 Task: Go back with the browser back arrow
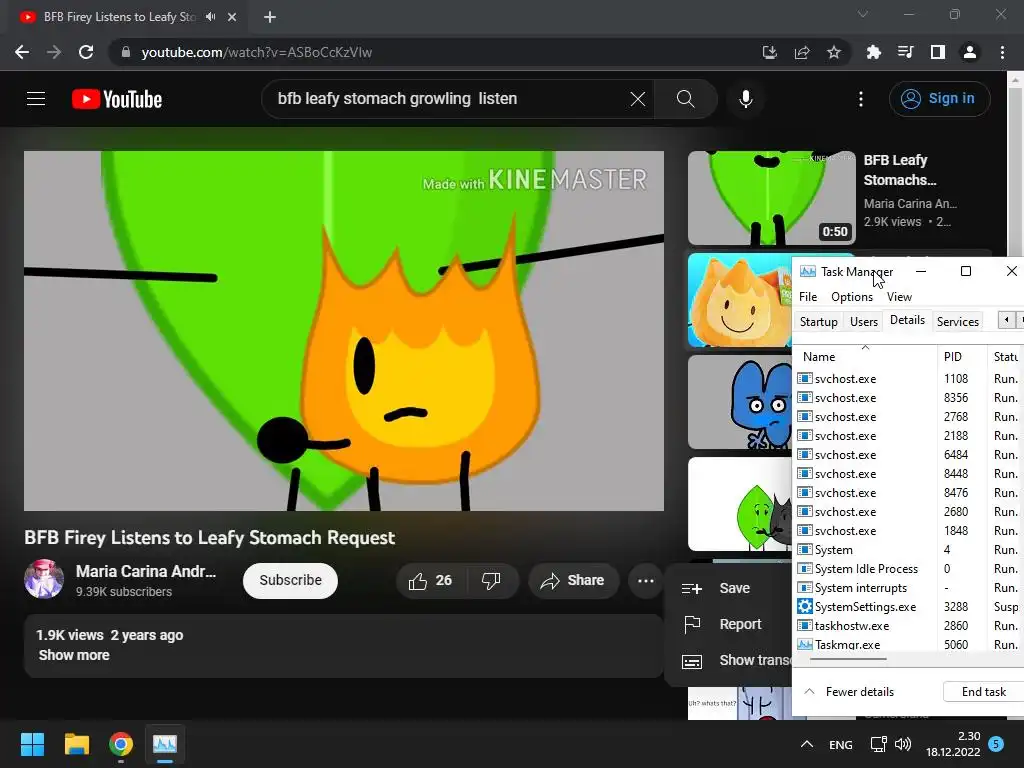pyautogui.click(x=22, y=52)
